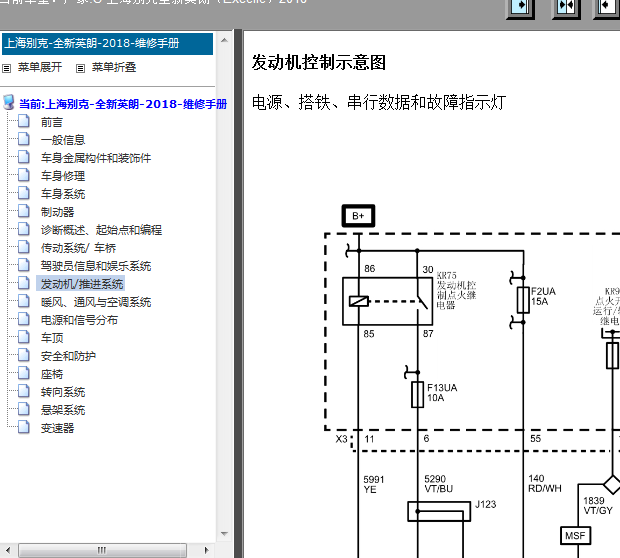Open the 一般信息 section
Image resolution: width=620 pixels, height=558 pixels.
63,140
